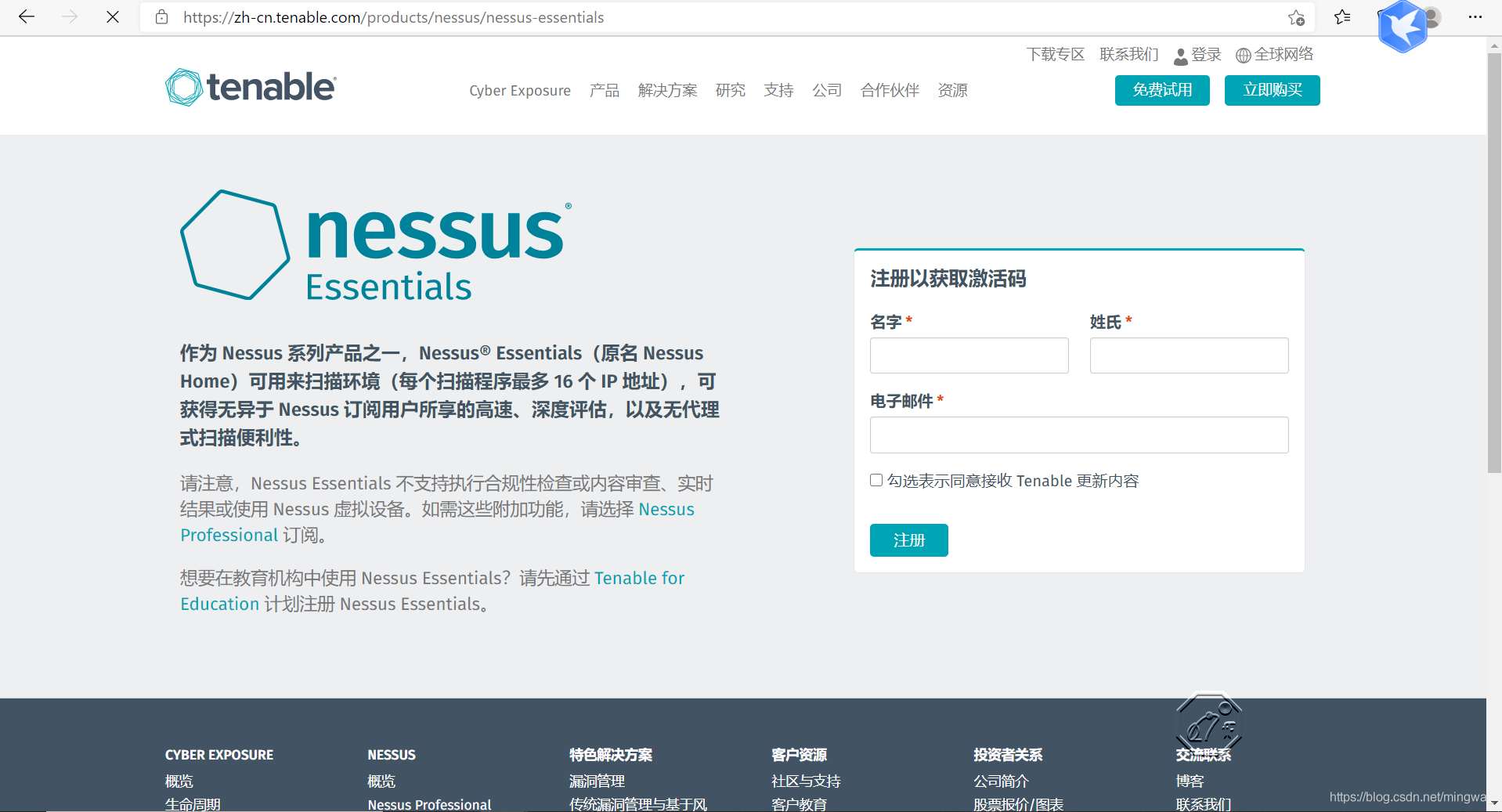Click the 免费试用 button
Image resolution: width=1502 pixels, height=812 pixels.
1162,90
